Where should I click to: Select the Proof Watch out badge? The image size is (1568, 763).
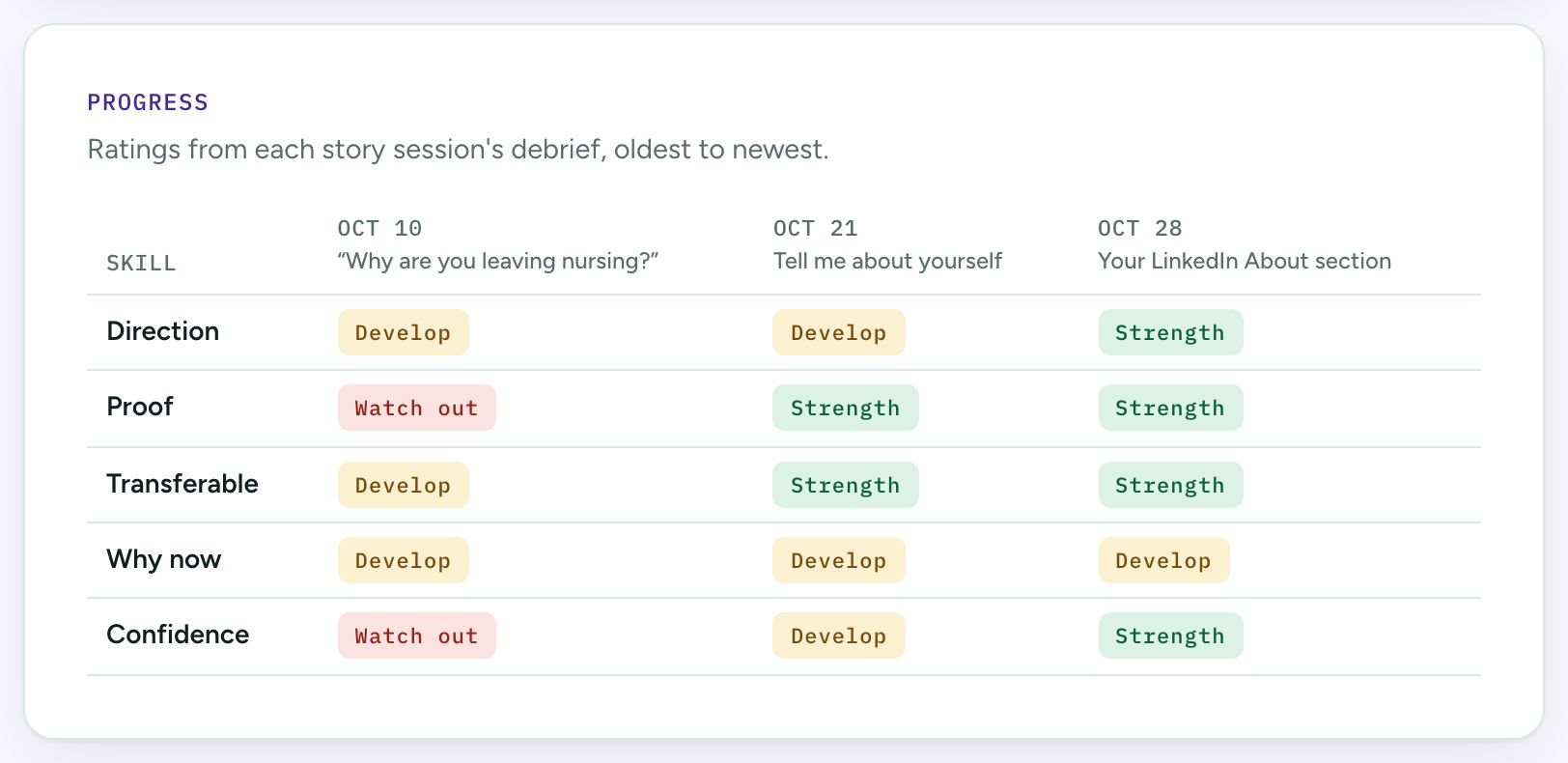(416, 408)
